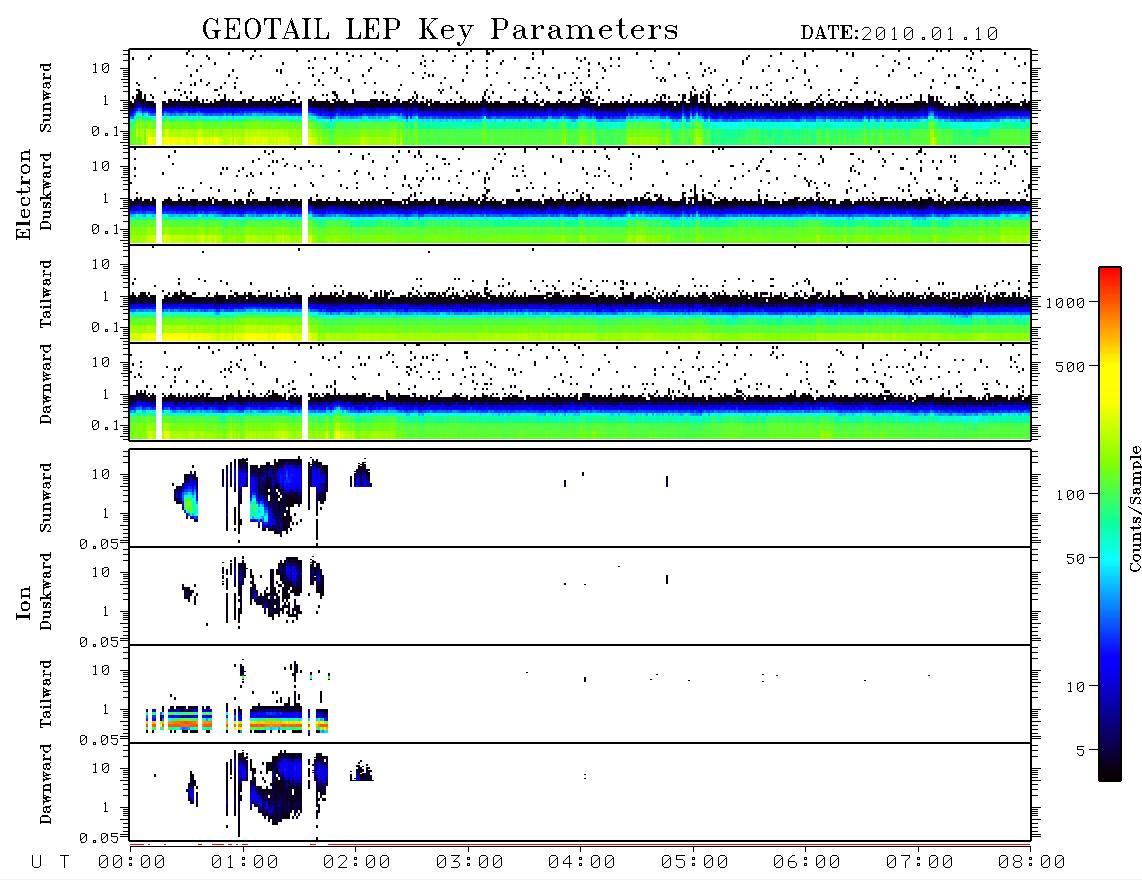Click the vertical Electron group label
This screenshot has height=880, width=1142.
pyautogui.click(x=23, y=195)
